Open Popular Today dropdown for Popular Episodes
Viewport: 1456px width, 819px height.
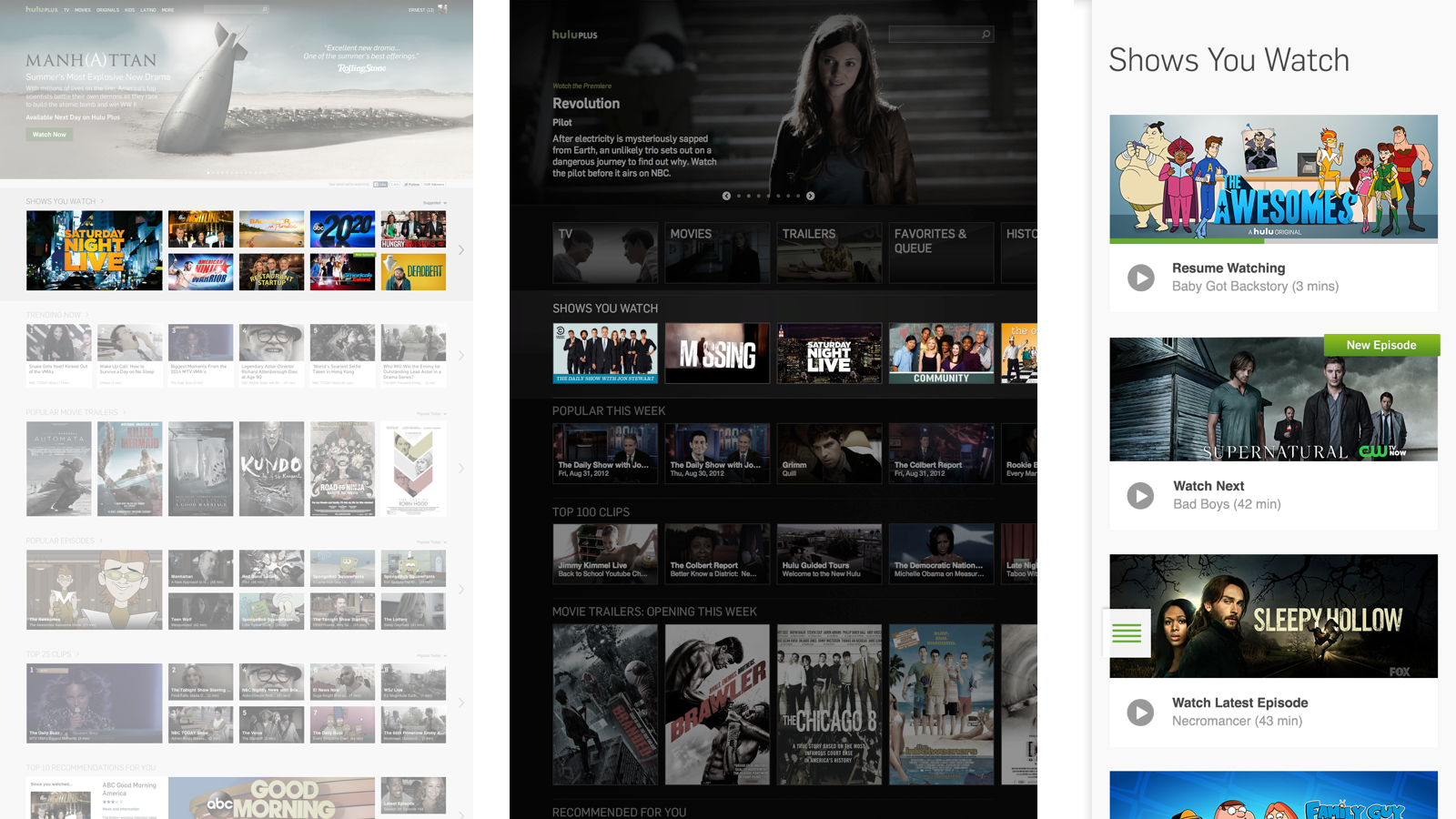click(x=431, y=542)
